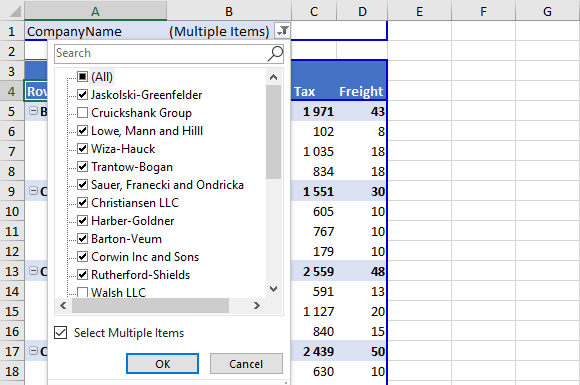Select column E header

tap(419, 11)
